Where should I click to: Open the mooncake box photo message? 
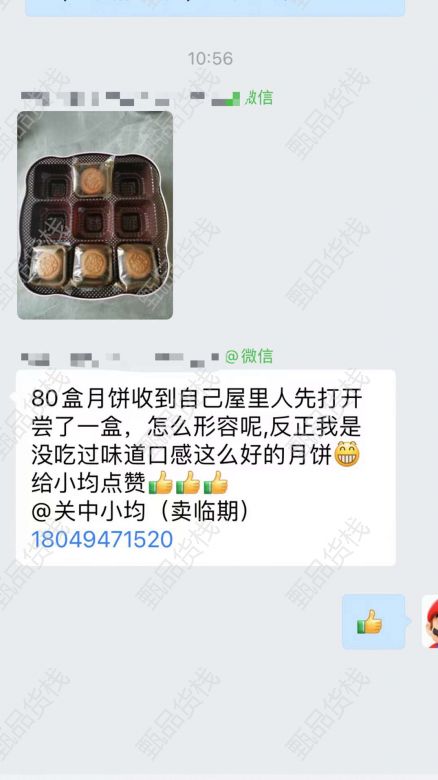(95, 215)
